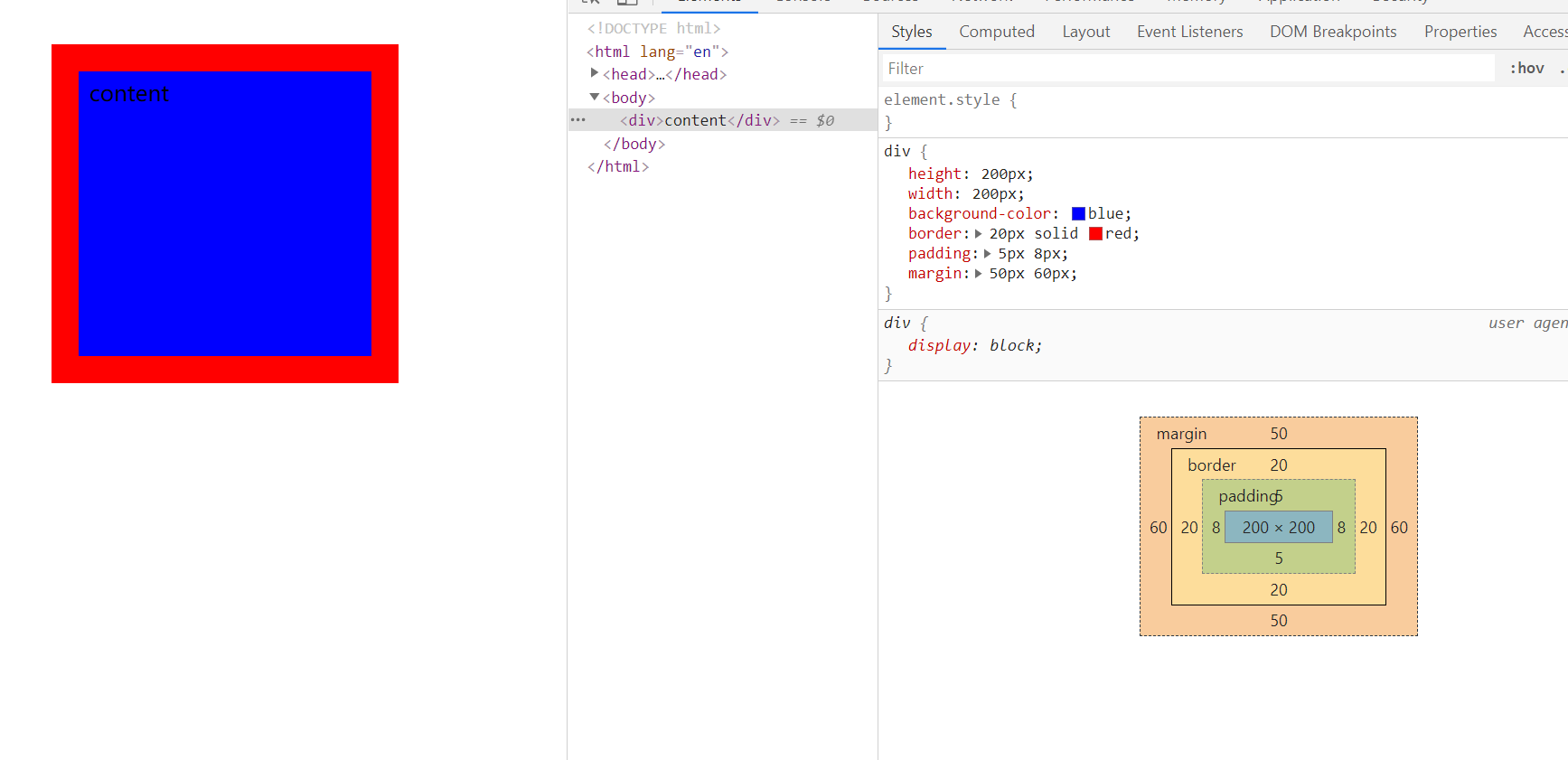
Task: Click the top margin value 50 in box model
Action: point(1279,434)
